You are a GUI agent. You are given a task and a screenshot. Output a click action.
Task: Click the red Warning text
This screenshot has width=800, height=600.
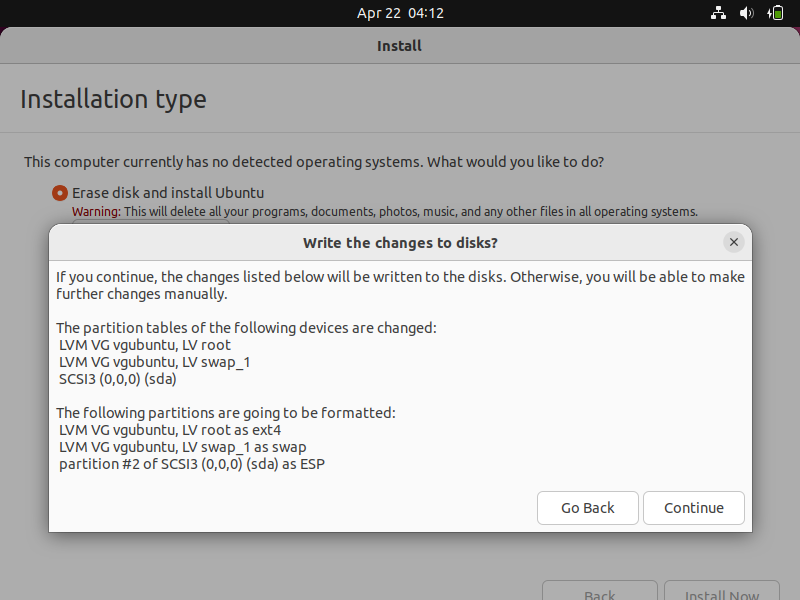click(x=96, y=212)
